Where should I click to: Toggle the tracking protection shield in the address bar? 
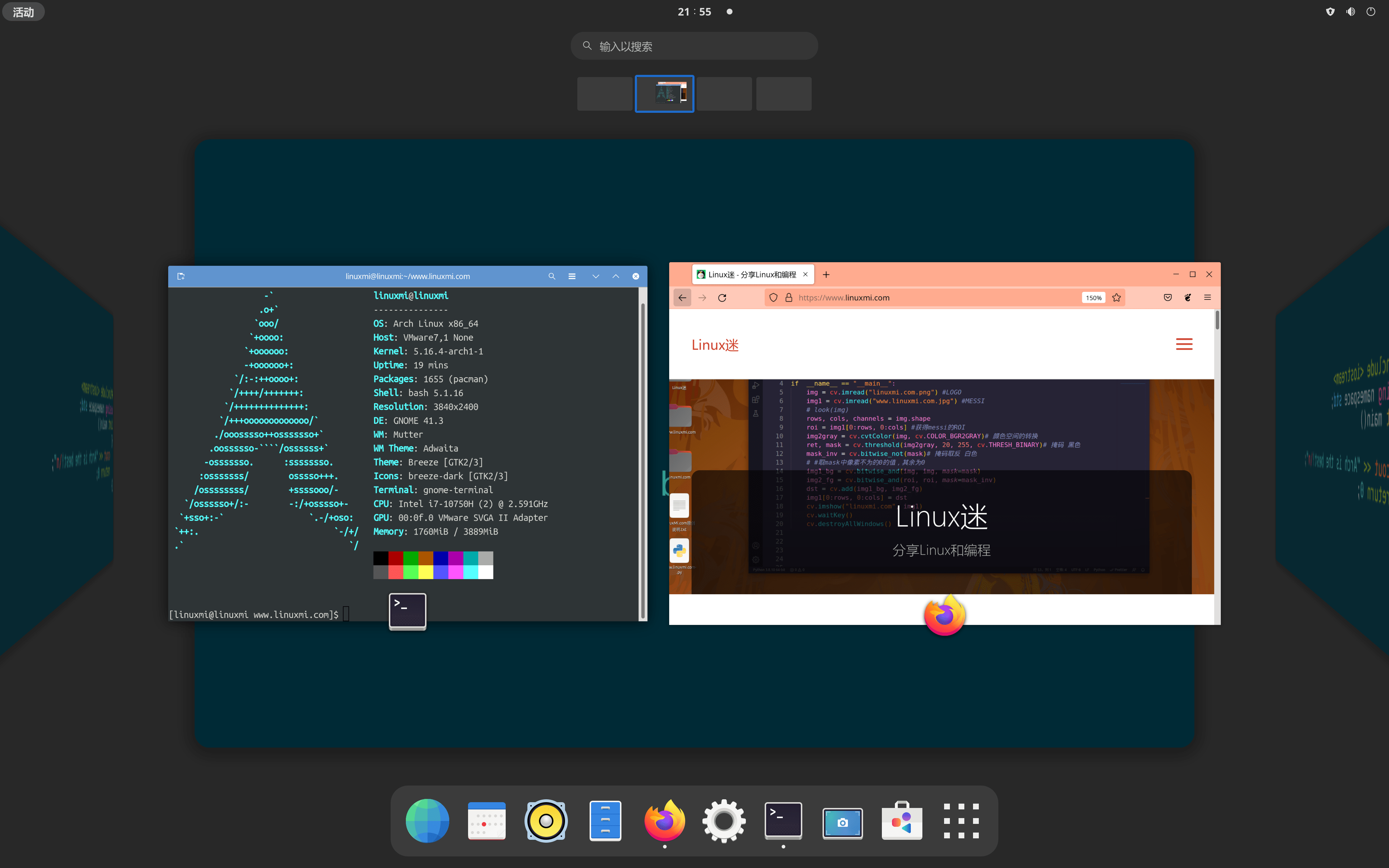(773, 297)
